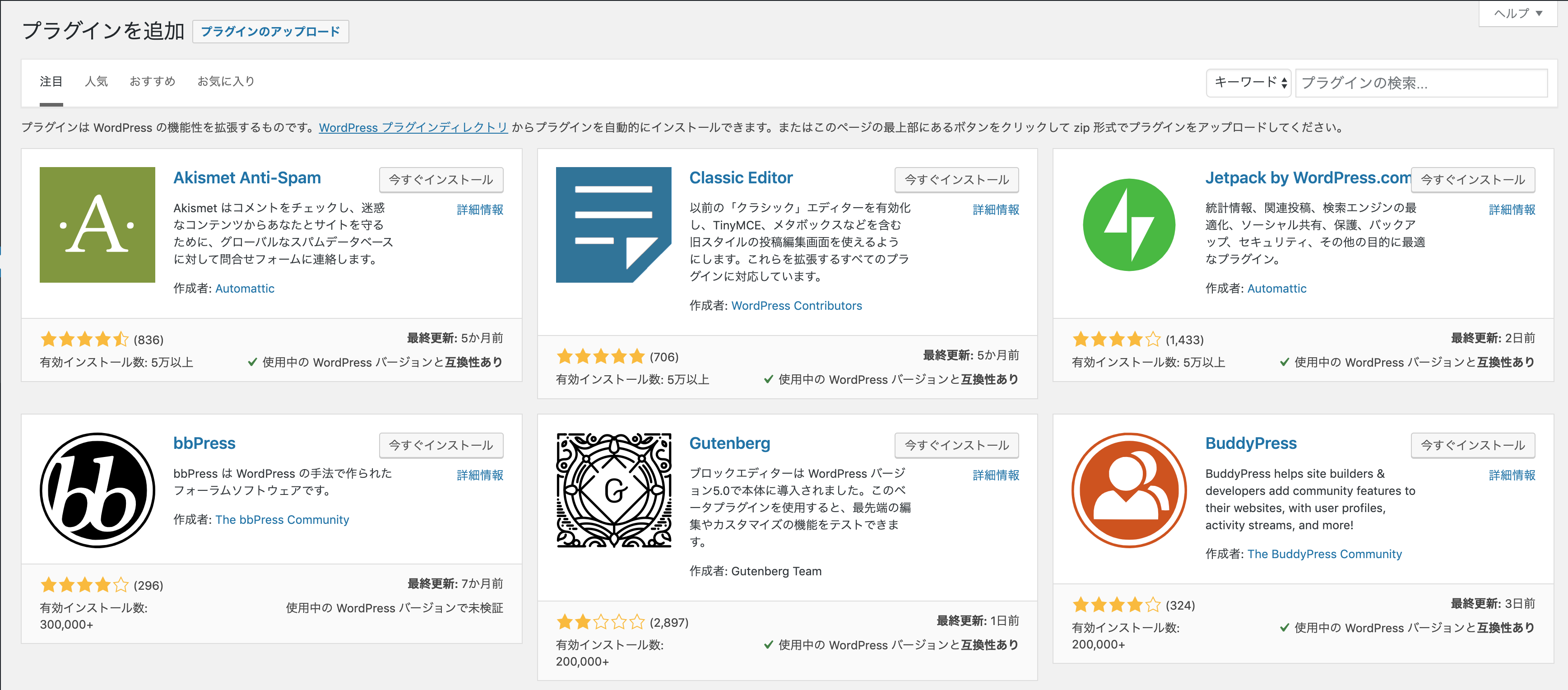
Task: Switch to the 人気 tab
Action: (x=96, y=81)
